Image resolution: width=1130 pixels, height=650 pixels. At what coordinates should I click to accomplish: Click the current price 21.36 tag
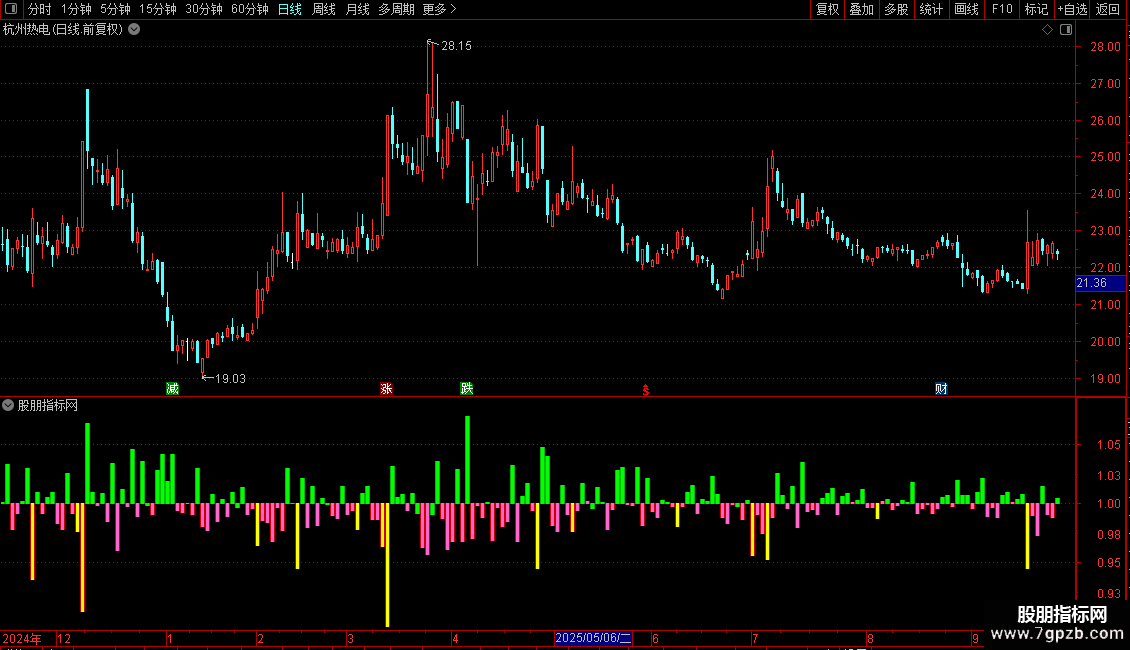click(x=1100, y=283)
